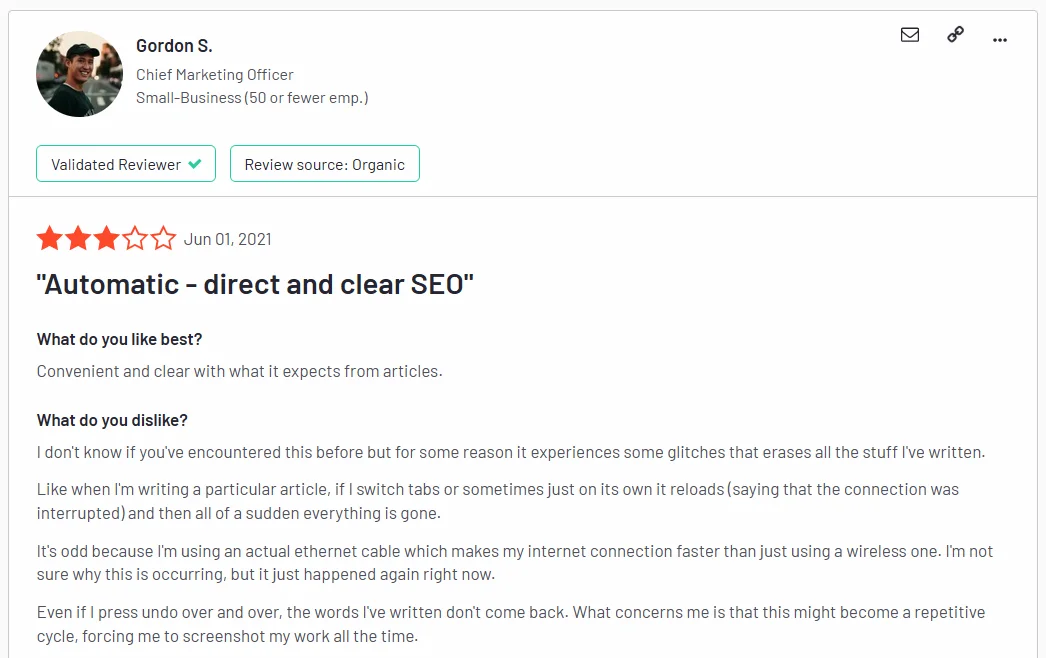This screenshot has width=1046, height=658.
Task: Select the Review source: Organic badge
Action: point(324,164)
